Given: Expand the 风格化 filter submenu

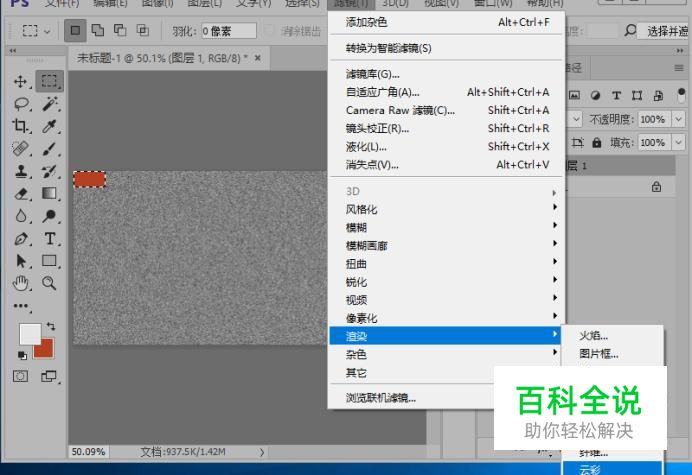Looking at the screenshot, I should pyautogui.click(x=445, y=209).
